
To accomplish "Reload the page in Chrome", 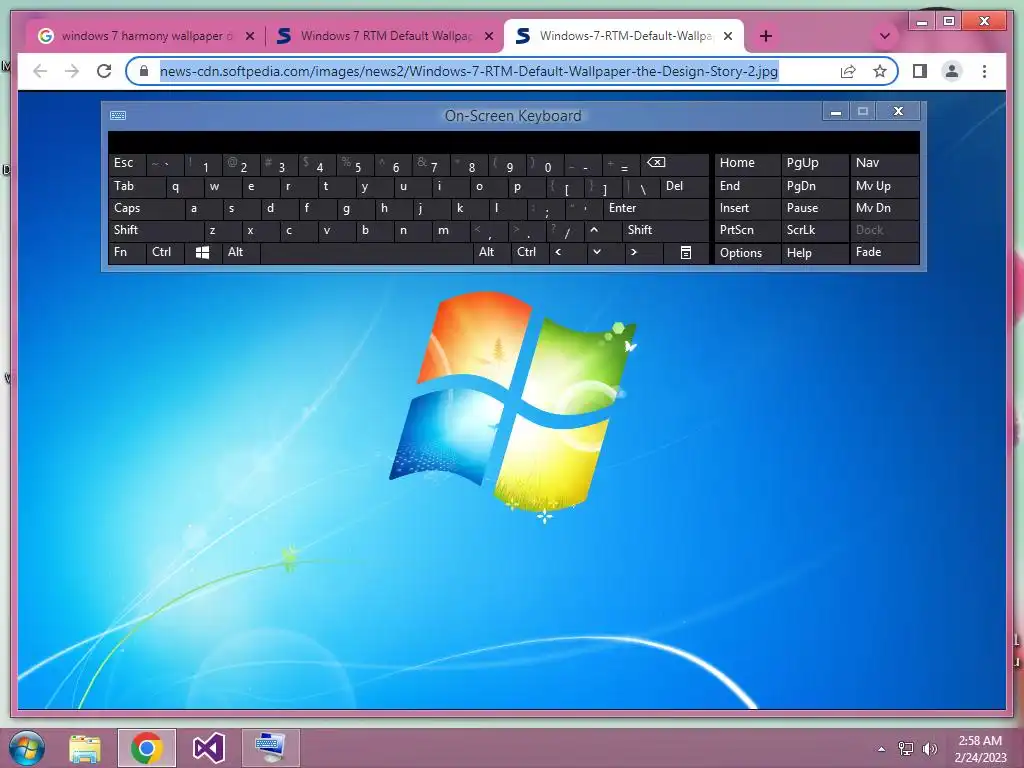I will tap(104, 71).
